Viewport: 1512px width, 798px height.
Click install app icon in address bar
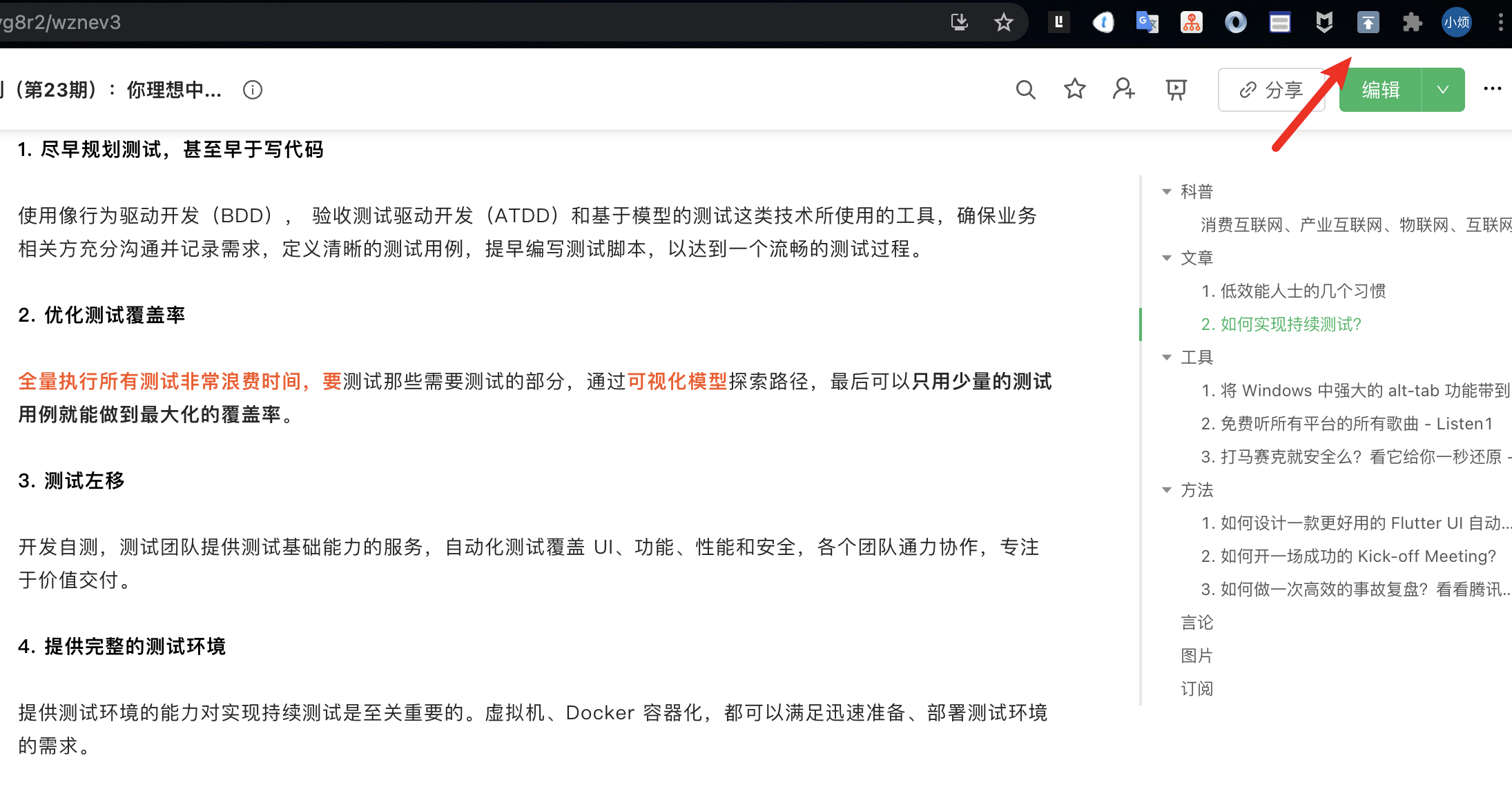(959, 23)
